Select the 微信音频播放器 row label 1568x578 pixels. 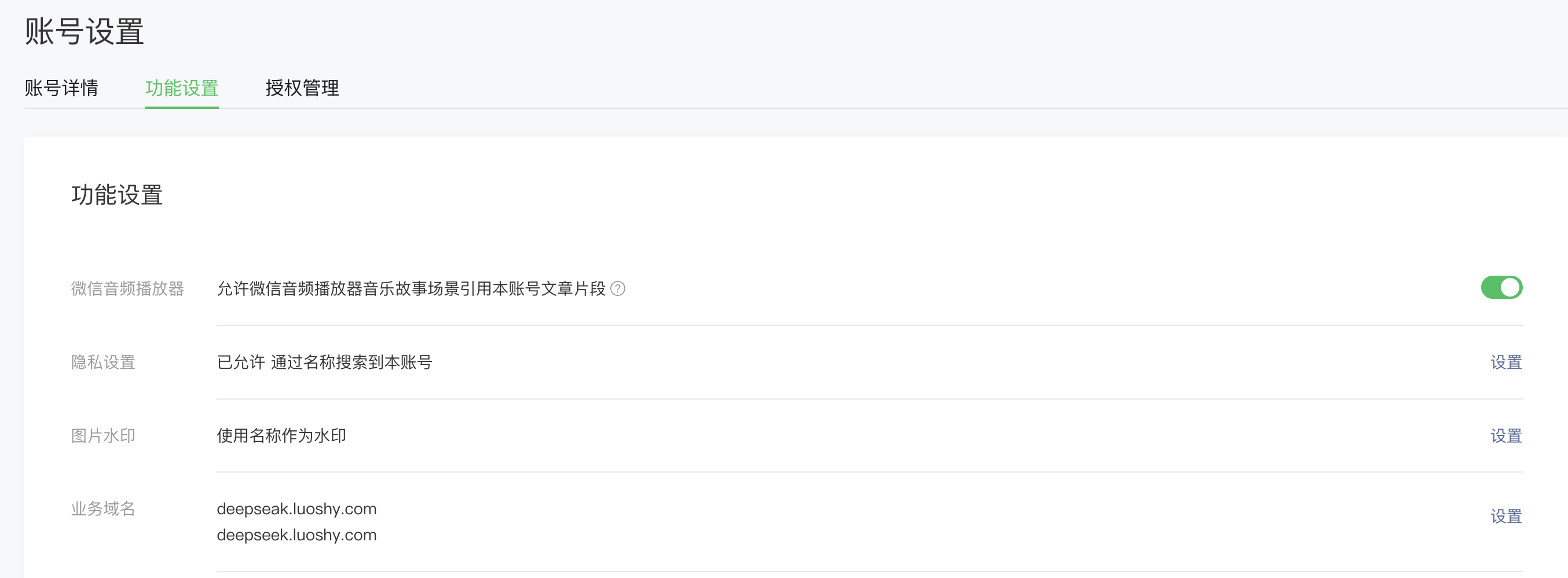tap(127, 288)
